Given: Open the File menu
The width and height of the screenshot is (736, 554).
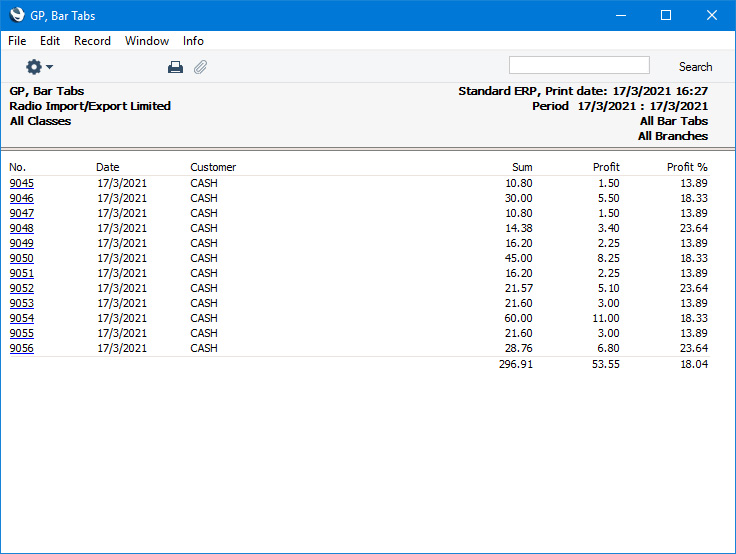Looking at the screenshot, I should point(17,41).
